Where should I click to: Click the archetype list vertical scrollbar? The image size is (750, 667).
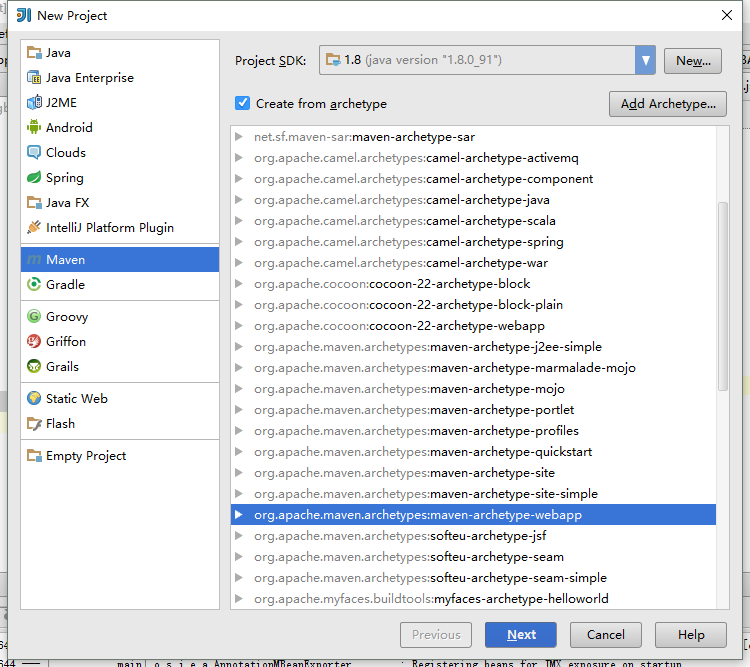click(723, 300)
